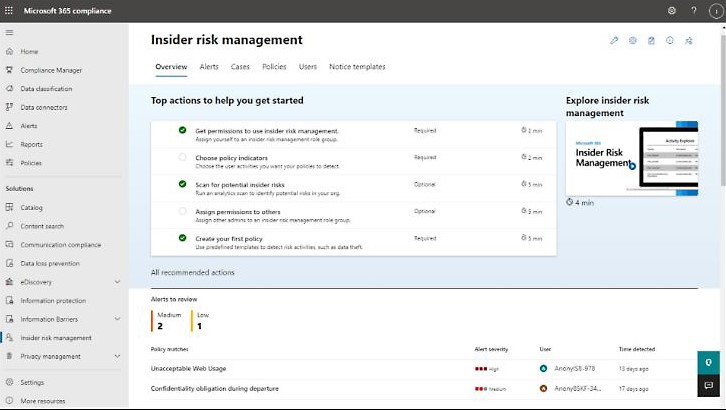Expand the Privacy management chevron
This screenshot has width=726, height=410.
click(117, 356)
